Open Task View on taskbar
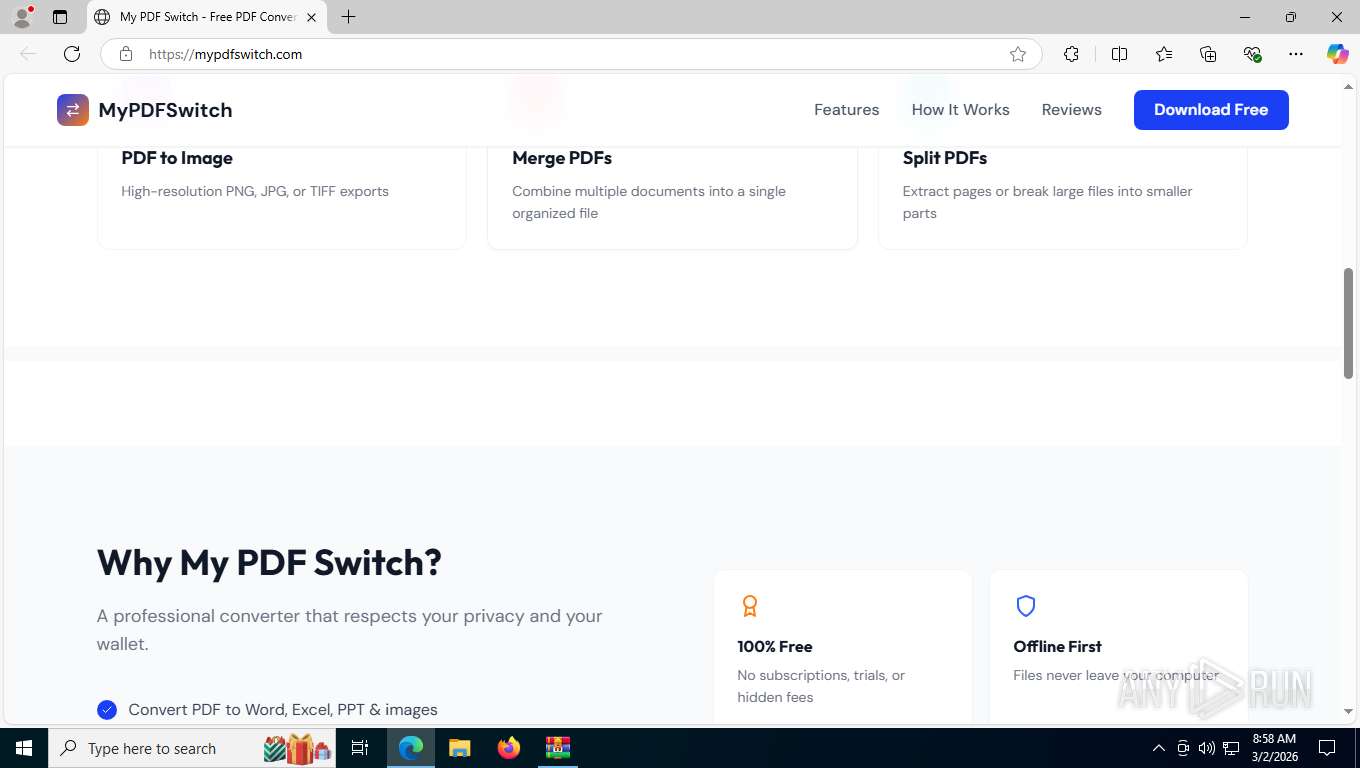Viewport: 1360px width, 768px height. coord(360,748)
